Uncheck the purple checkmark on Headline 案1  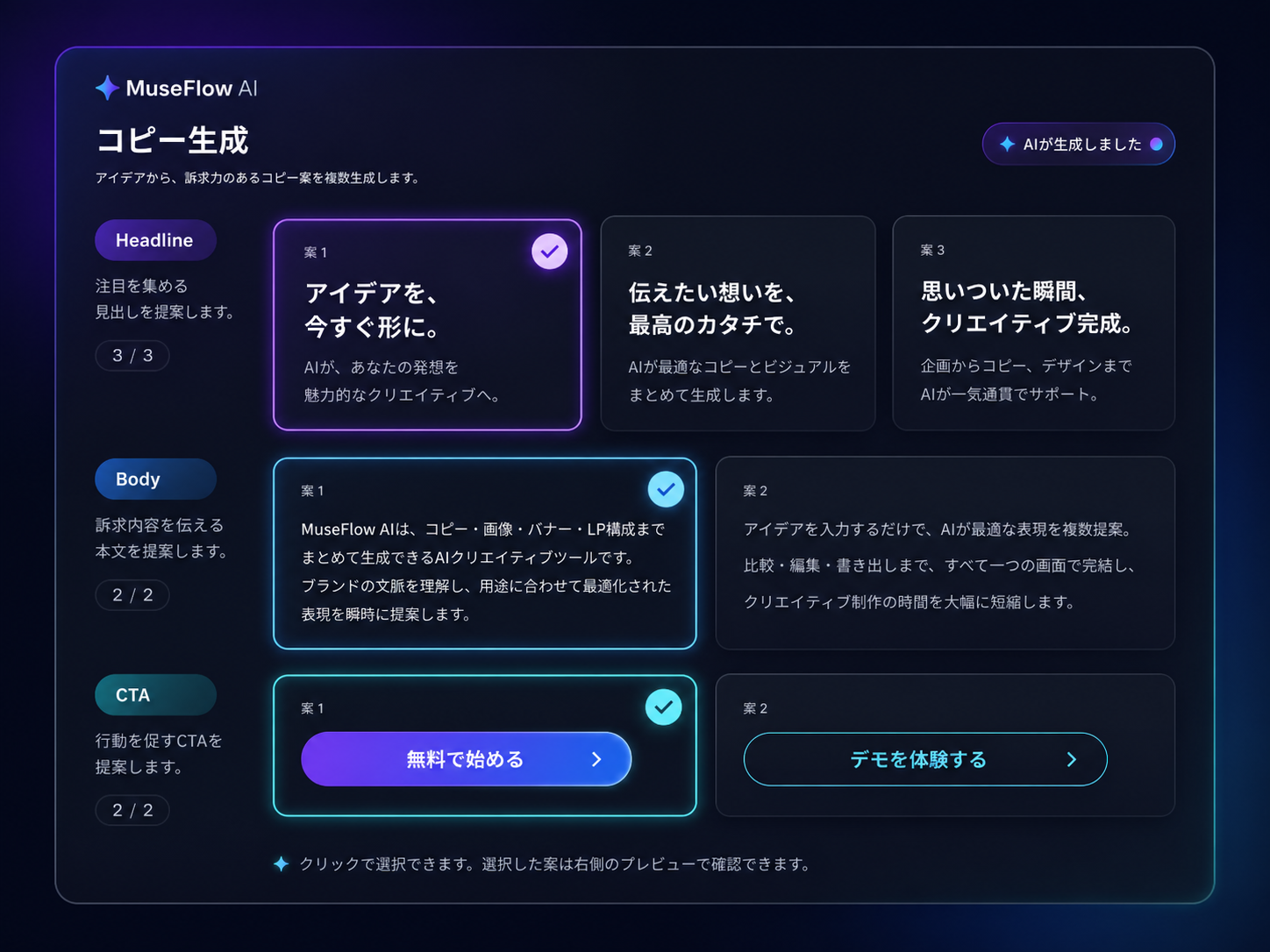pos(550,252)
